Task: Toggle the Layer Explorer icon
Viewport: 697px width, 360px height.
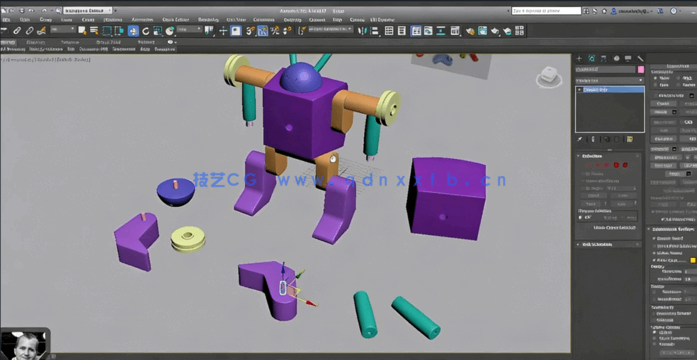Action: click(x=402, y=31)
